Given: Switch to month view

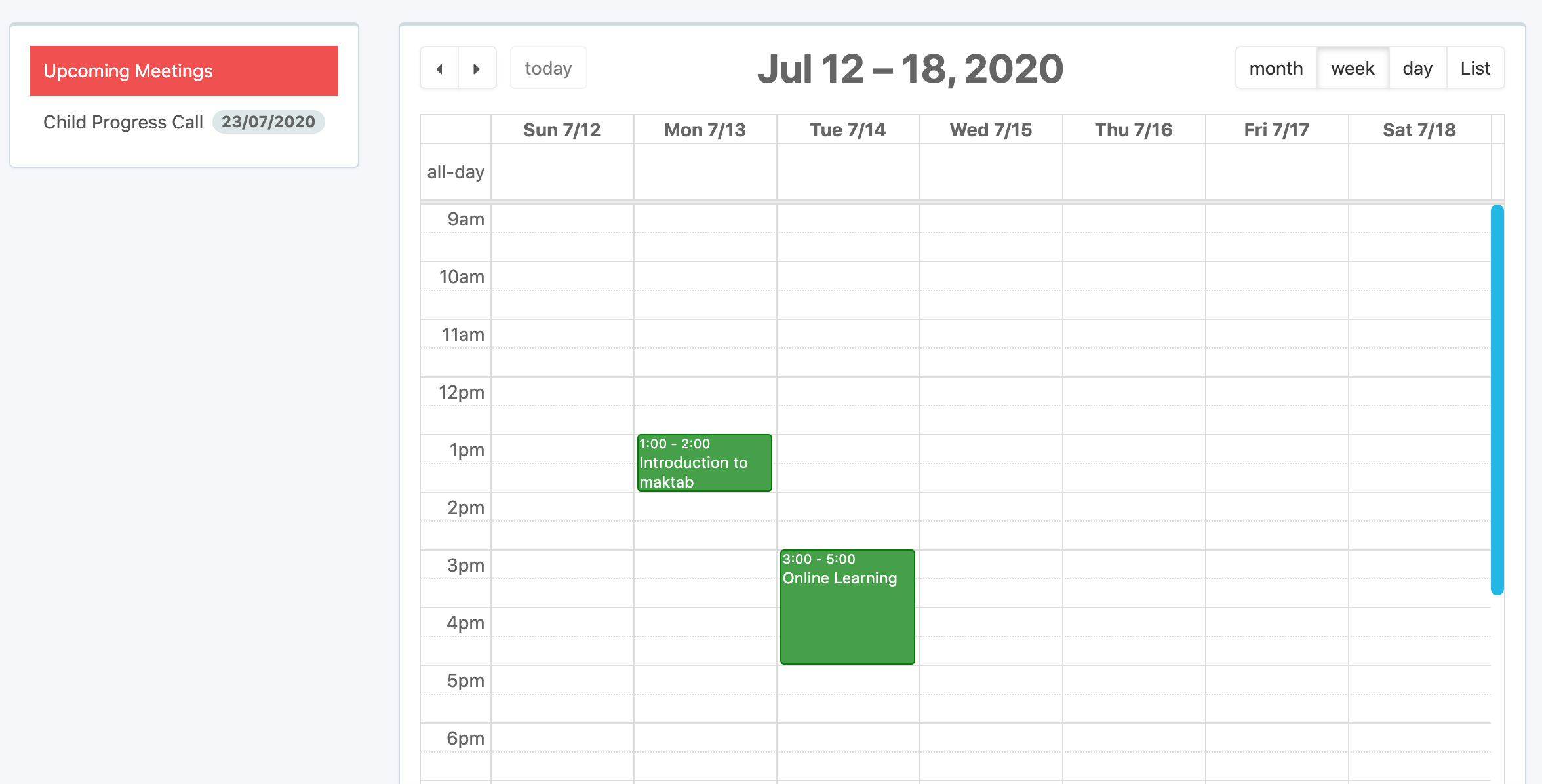Looking at the screenshot, I should pyautogui.click(x=1276, y=68).
